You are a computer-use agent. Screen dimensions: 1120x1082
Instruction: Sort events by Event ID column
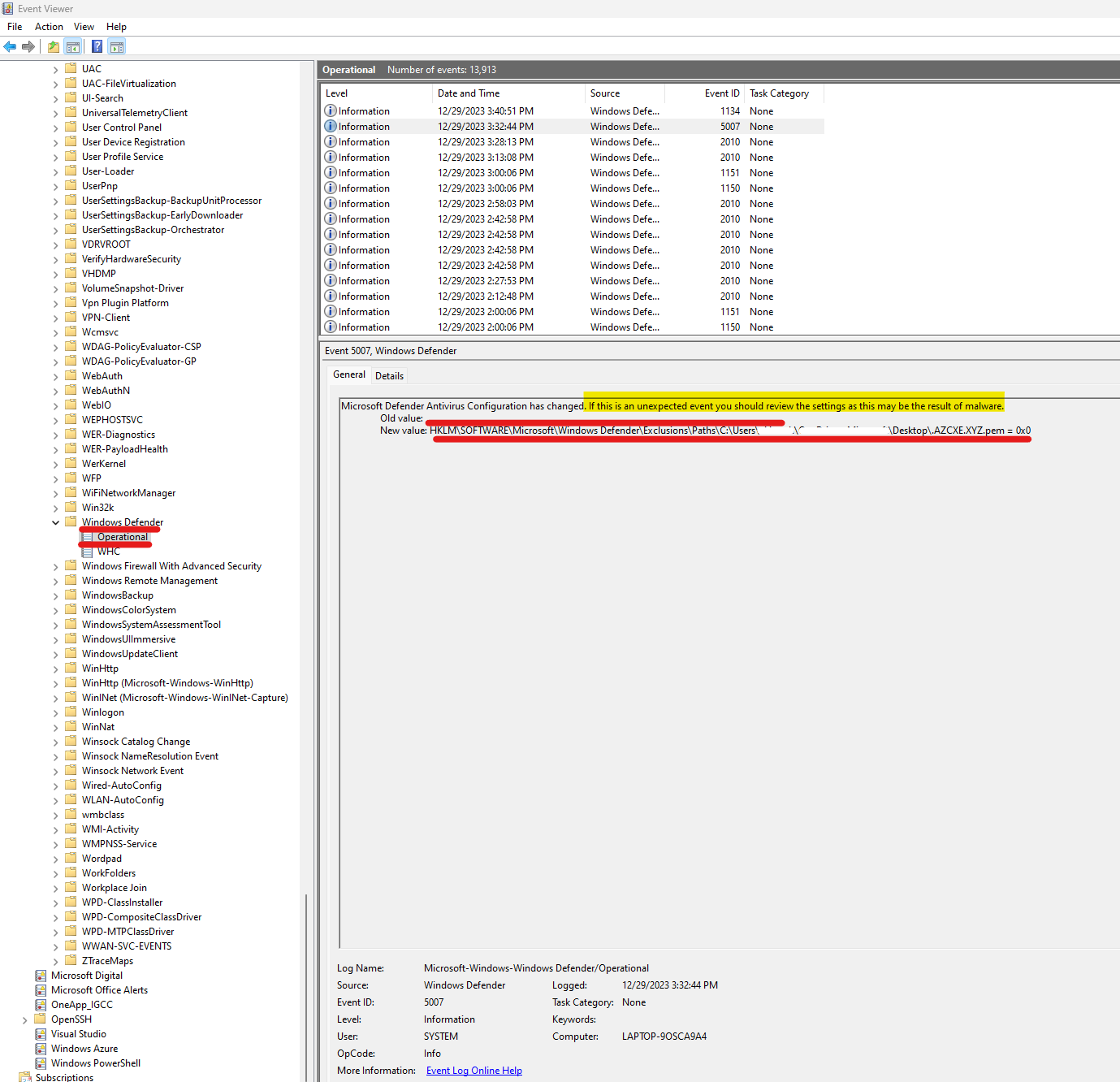[x=705, y=93]
